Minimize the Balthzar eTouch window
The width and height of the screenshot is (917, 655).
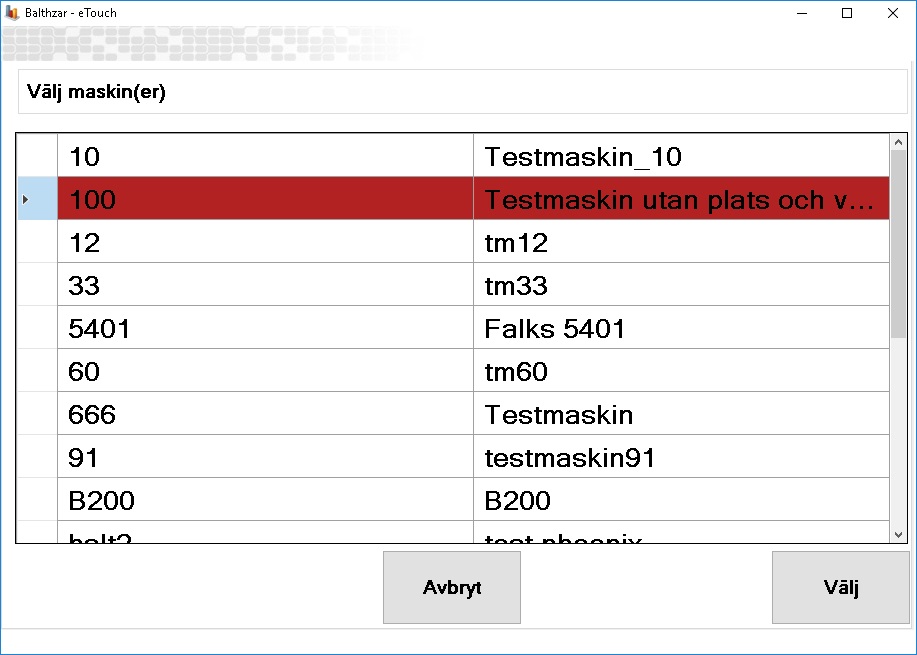pos(801,14)
